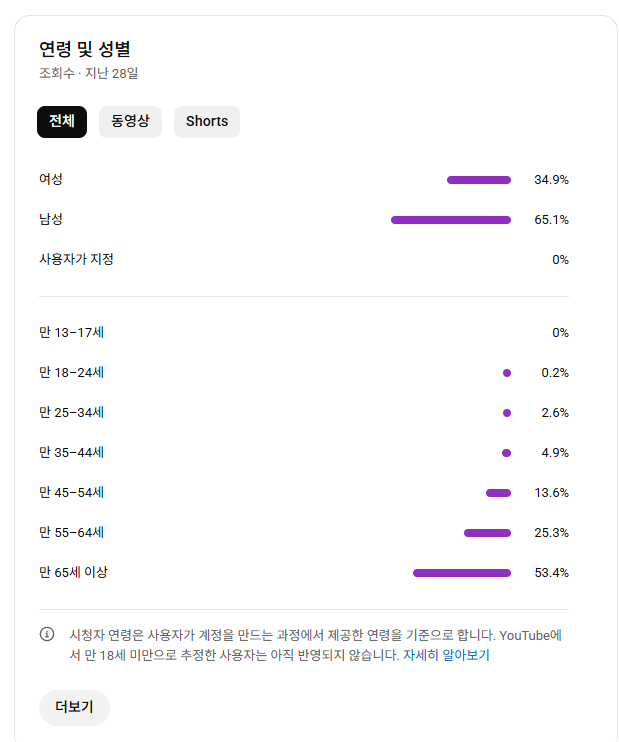Switch to the 동영상 tab

(130, 121)
